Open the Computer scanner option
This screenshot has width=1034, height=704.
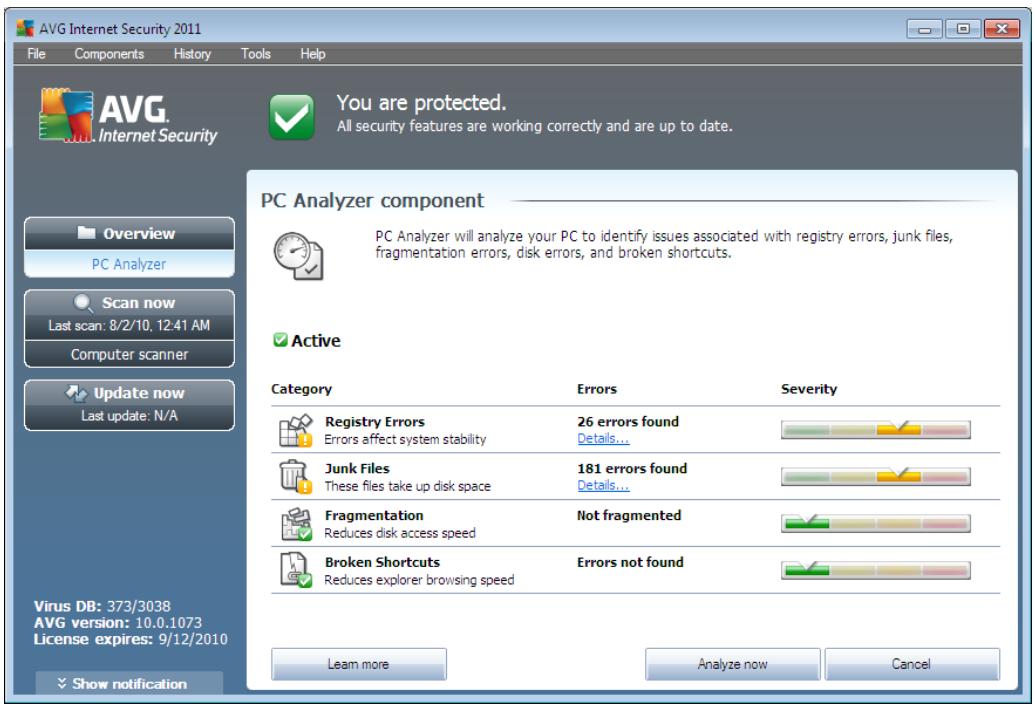click(129, 355)
